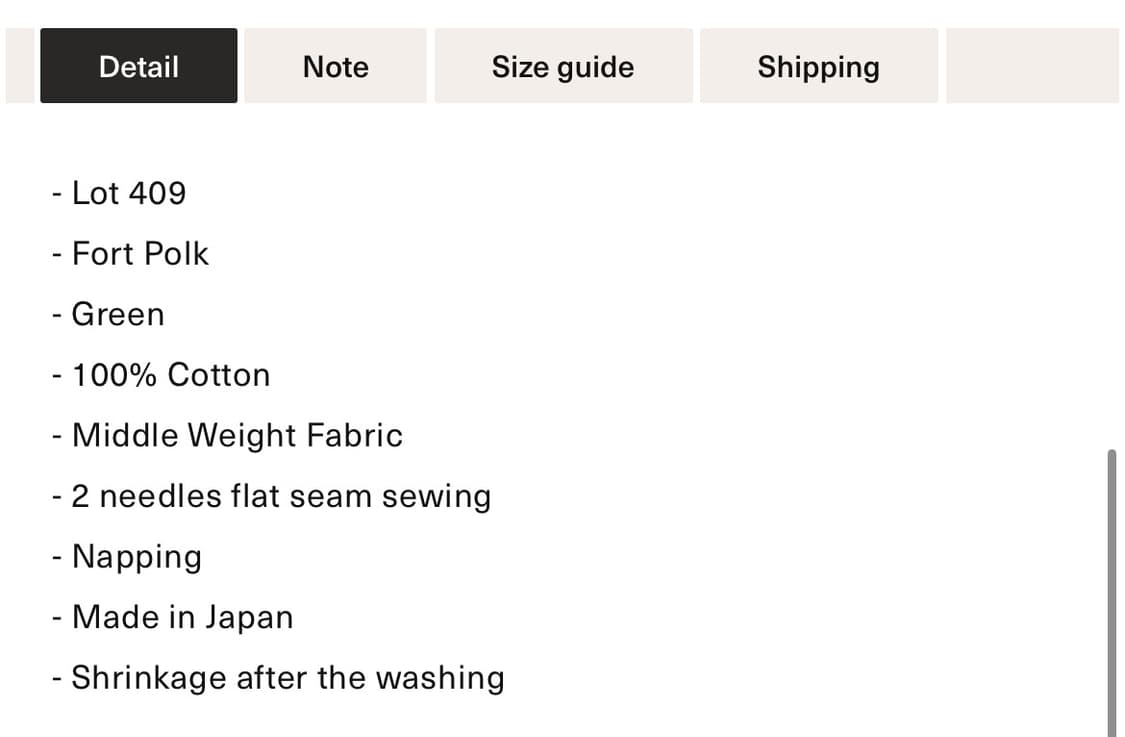Image resolution: width=1125 pixels, height=737 pixels.
Task: Click the word "needles" in sewing line
Action: point(160,496)
